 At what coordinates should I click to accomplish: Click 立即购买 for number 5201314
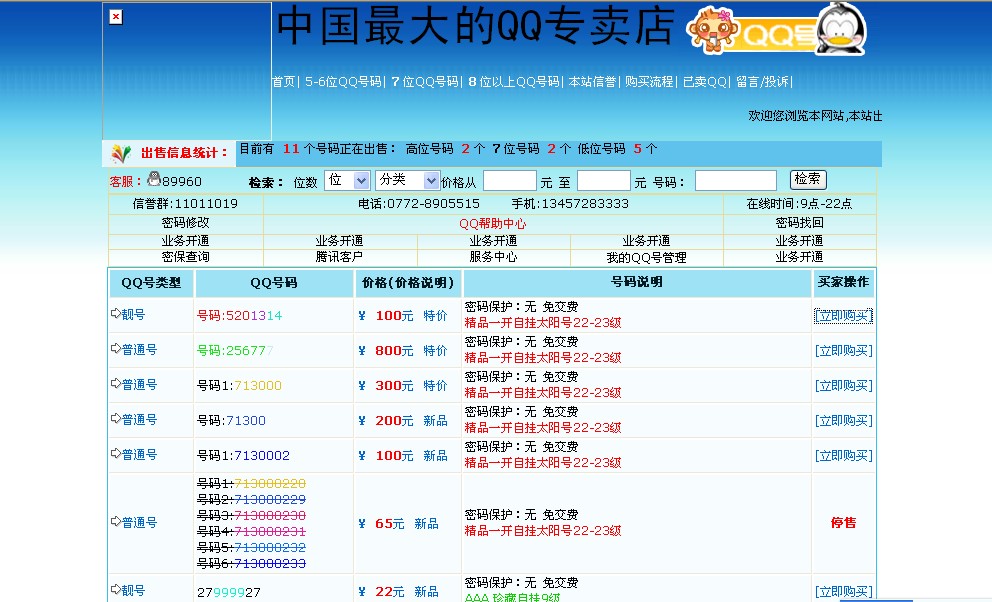click(x=843, y=316)
